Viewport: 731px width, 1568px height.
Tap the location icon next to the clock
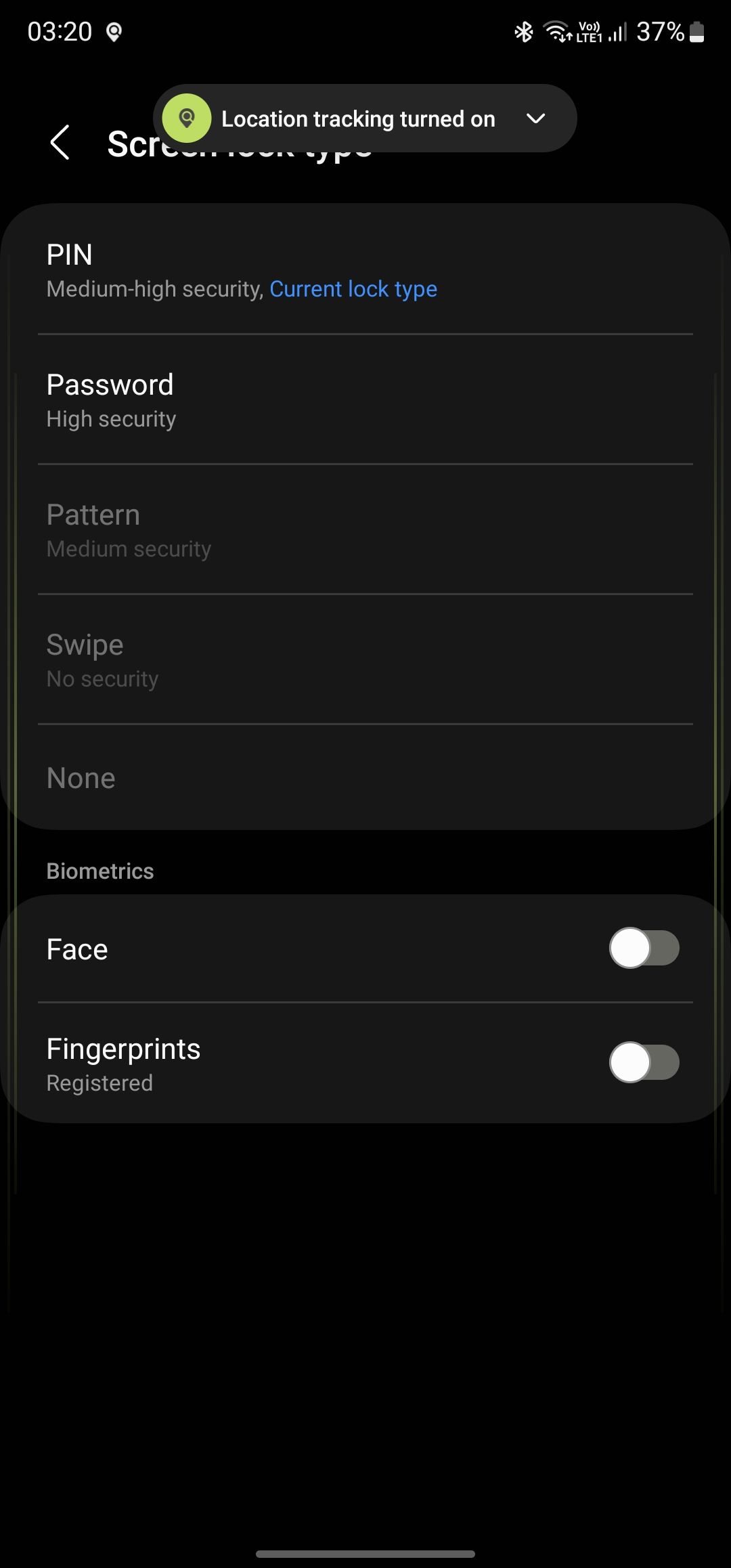point(114,32)
